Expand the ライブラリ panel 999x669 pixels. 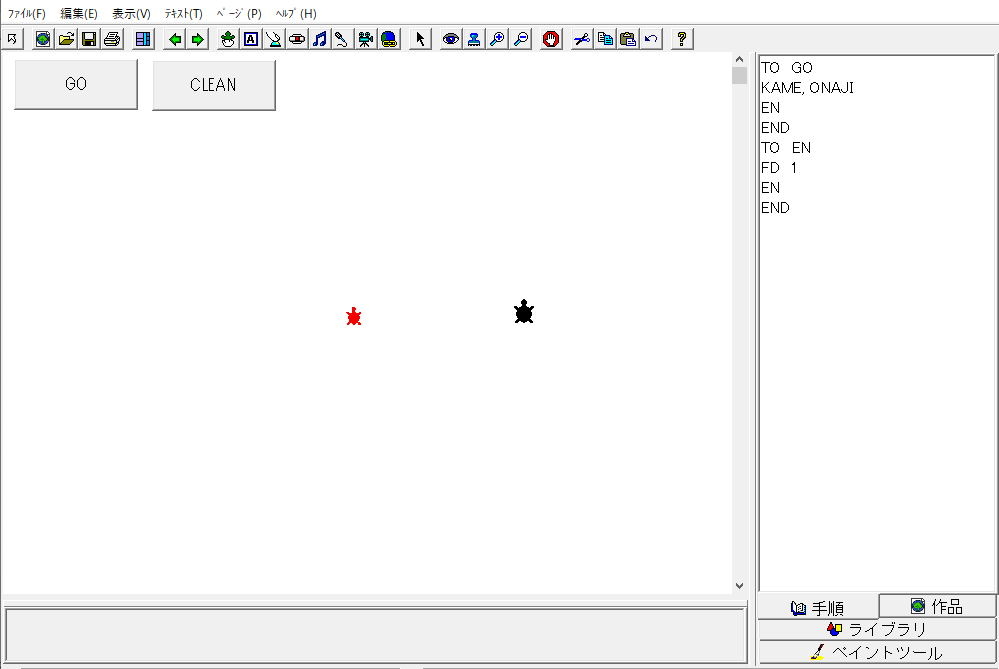(x=877, y=629)
